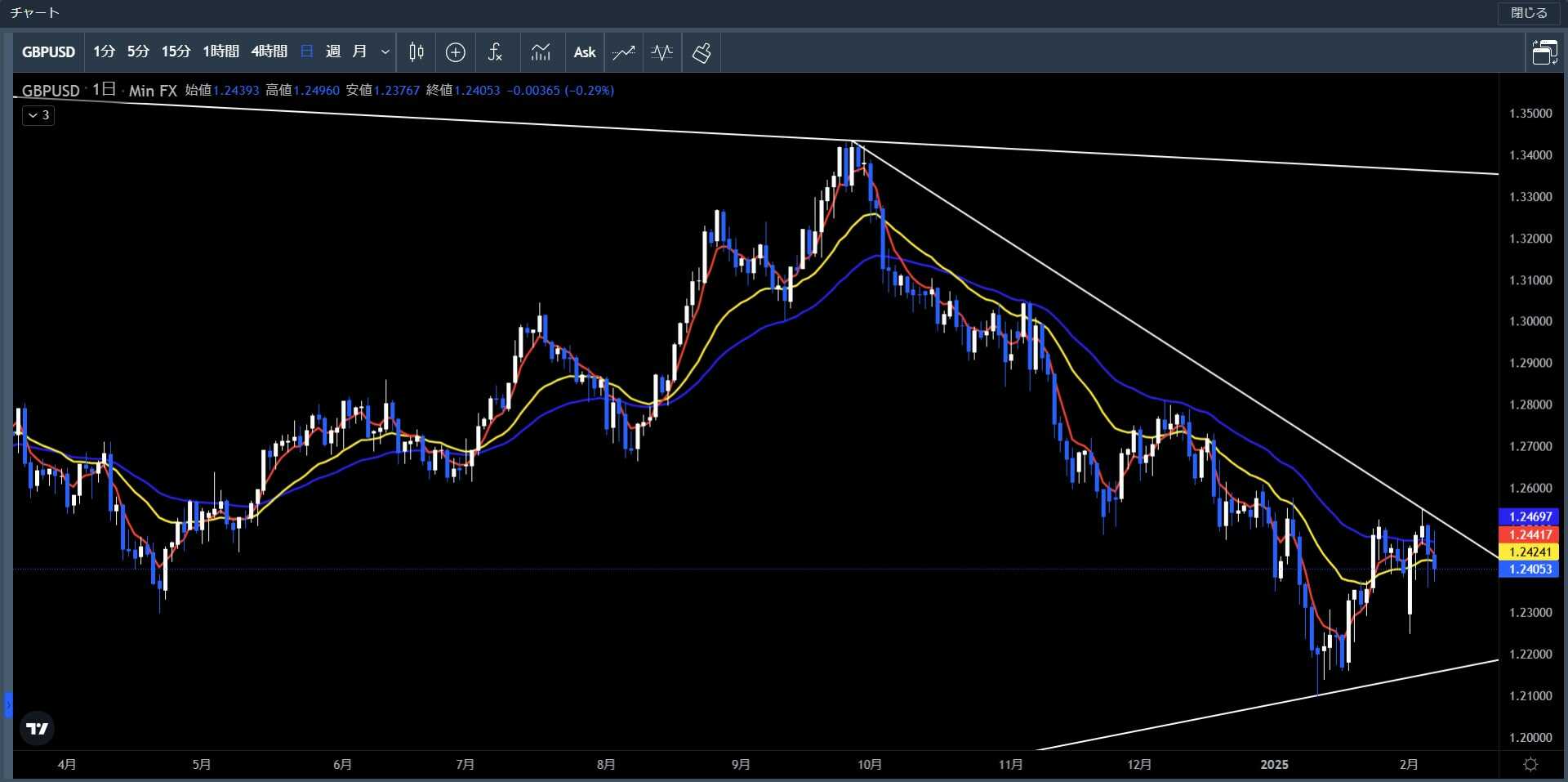The image size is (1568, 782).
Task: Click the TradingView logo icon
Action: click(x=37, y=728)
